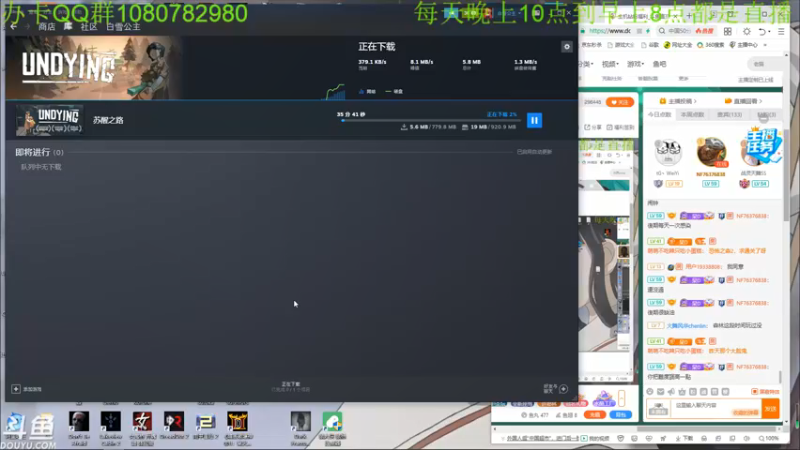
Task: Click the Undying banner image at top
Action: pyautogui.click(x=93, y=68)
